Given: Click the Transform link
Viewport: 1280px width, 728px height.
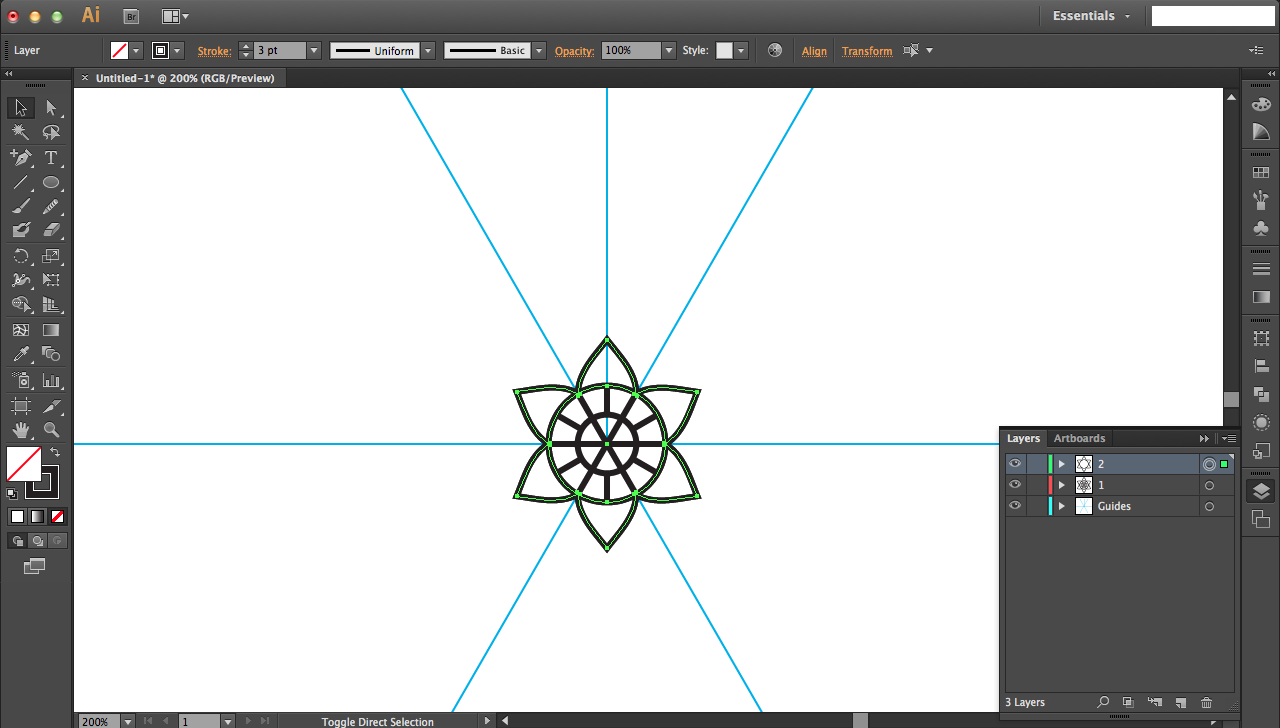Looking at the screenshot, I should click(867, 51).
